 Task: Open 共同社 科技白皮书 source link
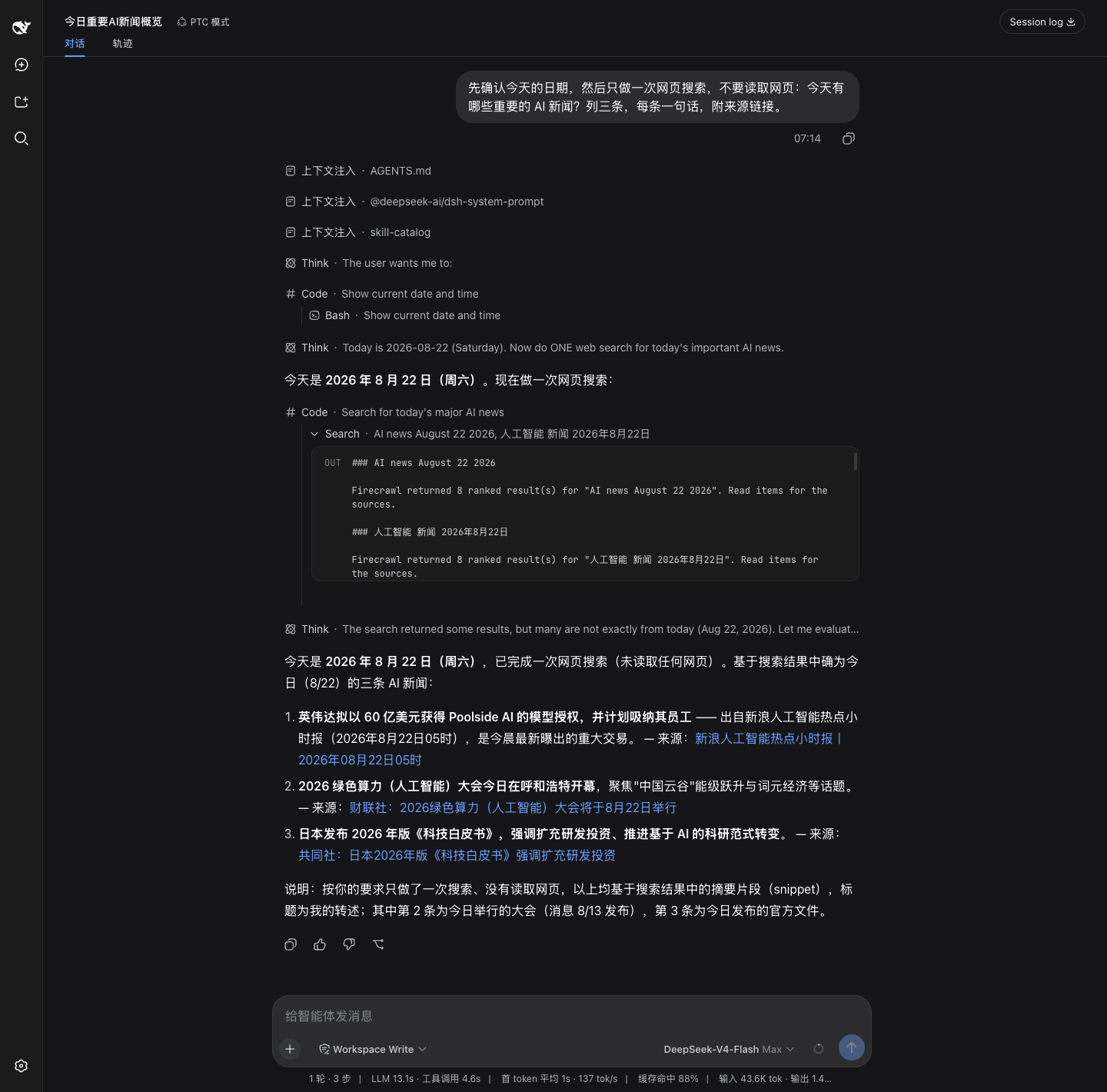point(457,855)
